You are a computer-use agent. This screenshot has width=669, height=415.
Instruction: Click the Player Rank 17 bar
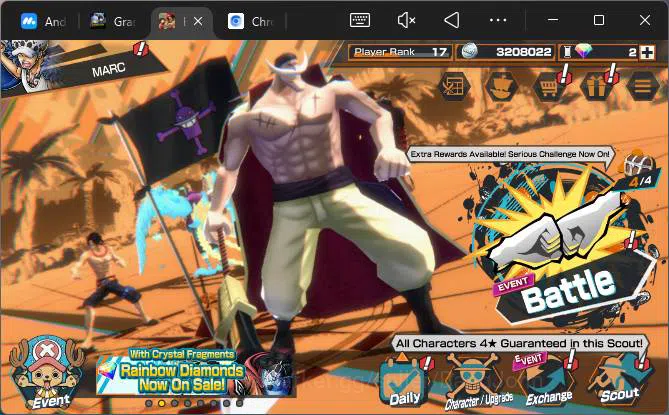(400, 52)
